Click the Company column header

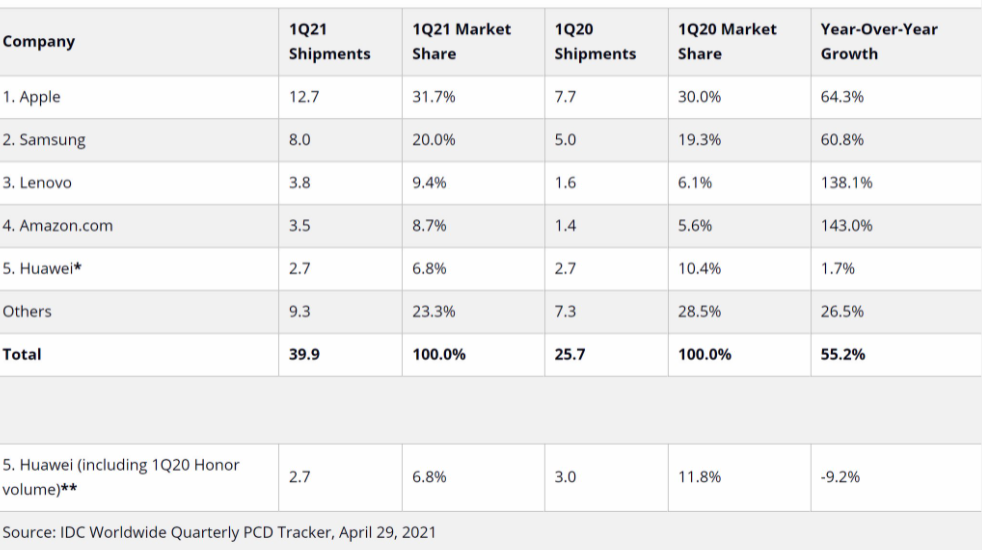click(x=39, y=42)
